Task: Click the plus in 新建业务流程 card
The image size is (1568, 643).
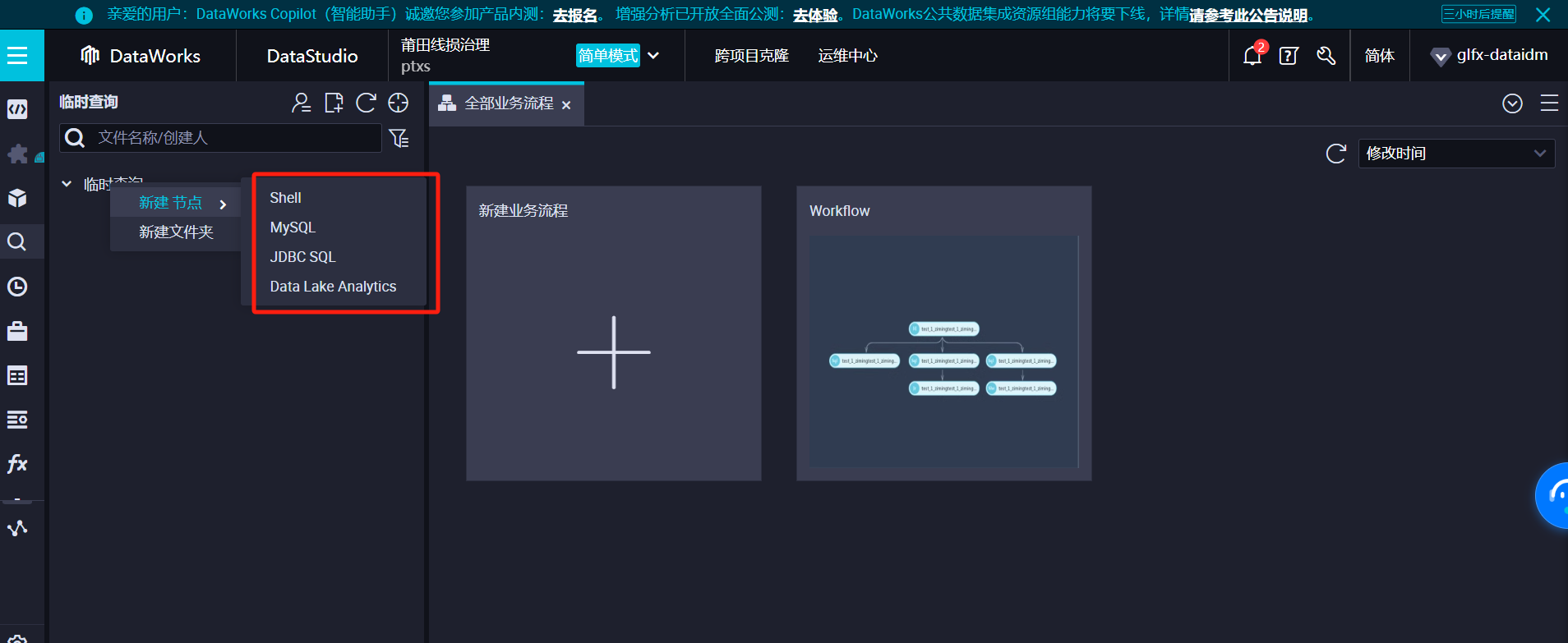Action: [x=614, y=352]
